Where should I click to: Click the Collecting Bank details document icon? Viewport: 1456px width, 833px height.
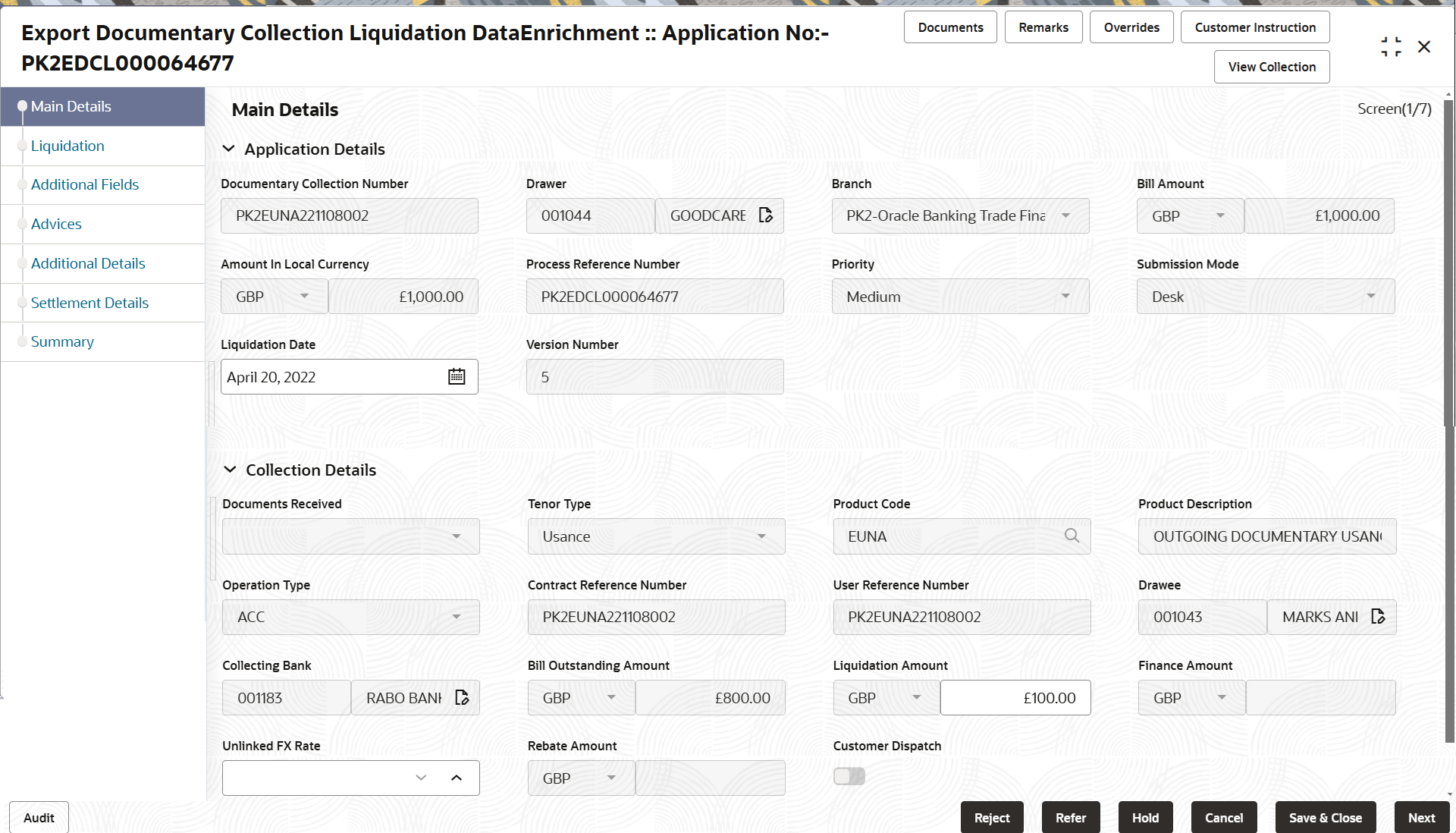pos(462,698)
